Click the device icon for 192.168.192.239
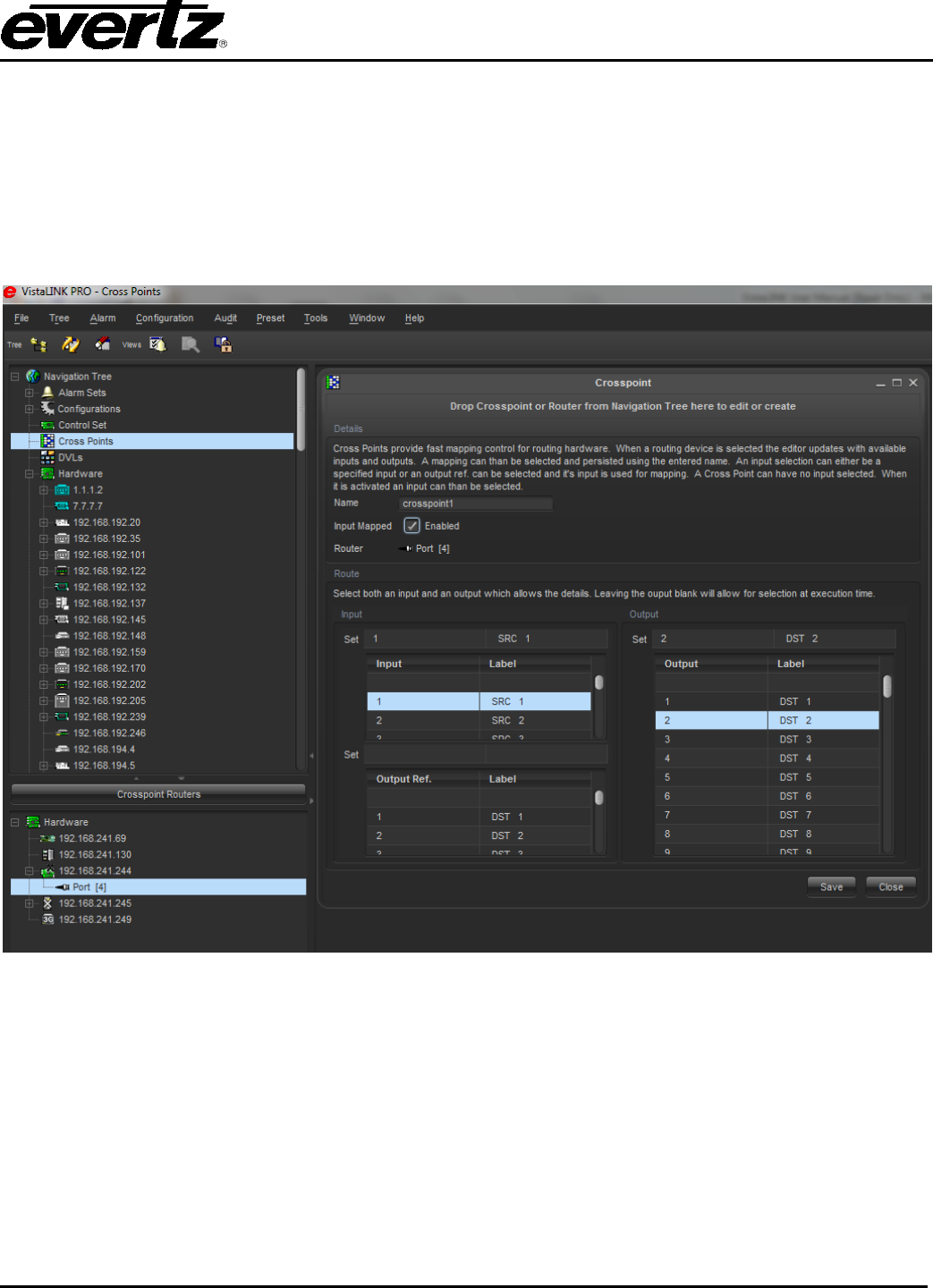 (63, 716)
